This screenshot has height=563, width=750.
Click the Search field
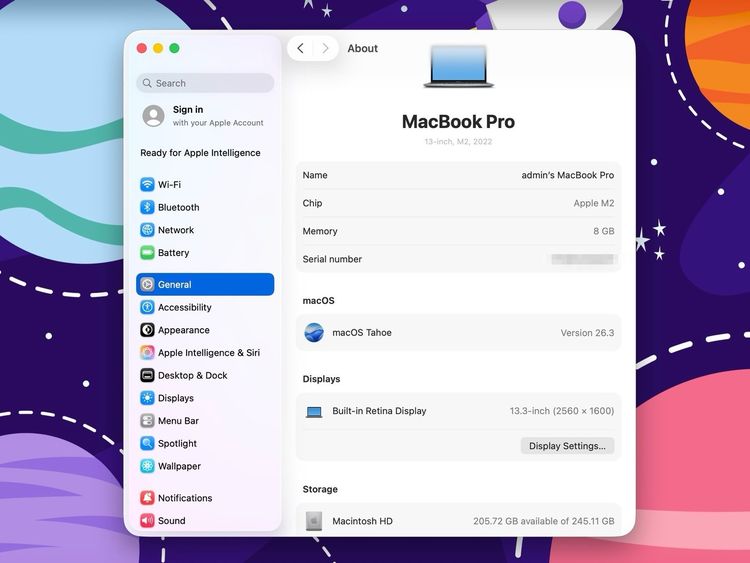[x=205, y=83]
